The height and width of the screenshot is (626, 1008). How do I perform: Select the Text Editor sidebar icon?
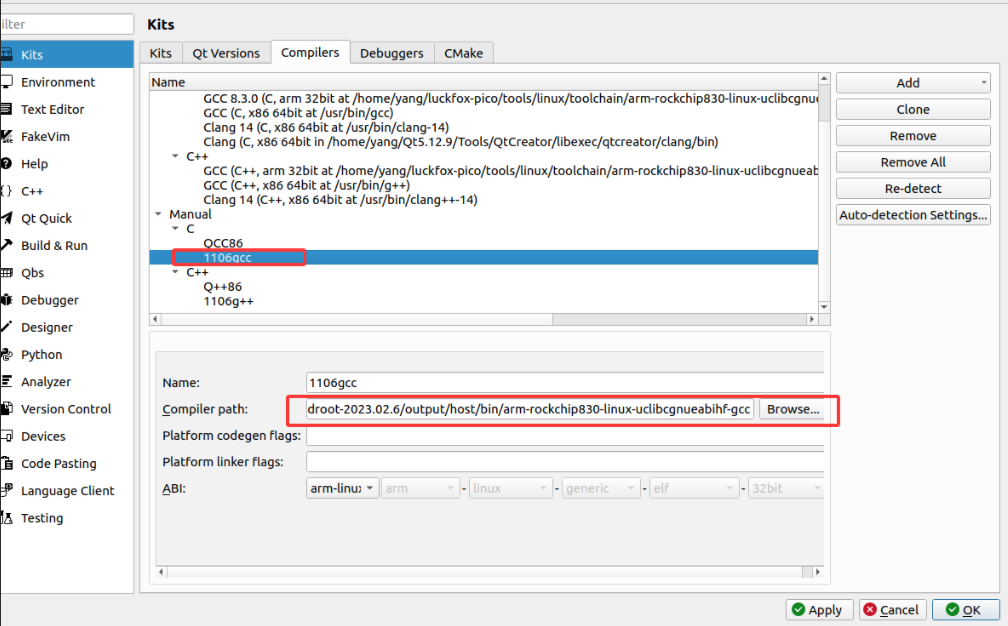[6, 109]
